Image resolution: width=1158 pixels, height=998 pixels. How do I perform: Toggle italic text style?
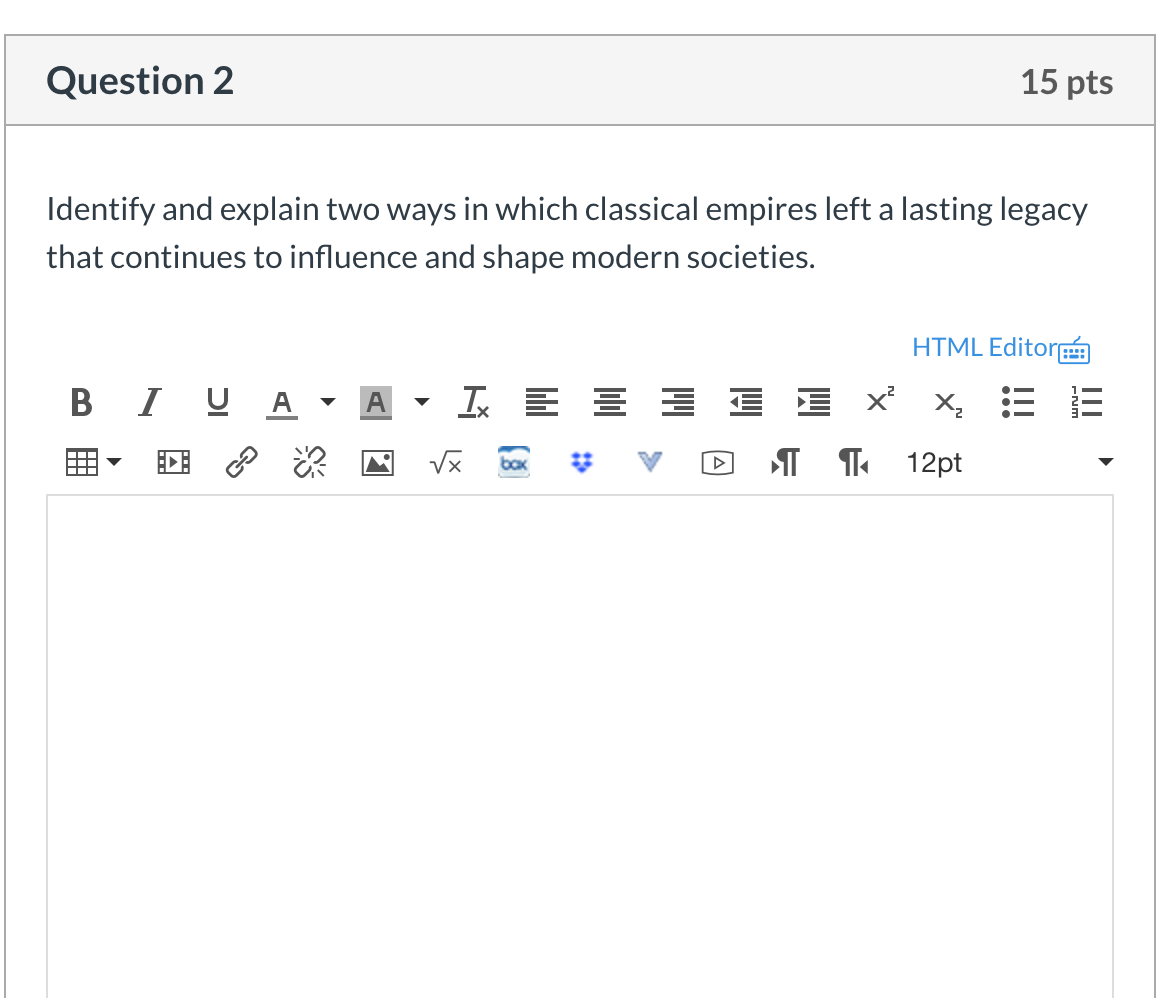[x=149, y=402]
